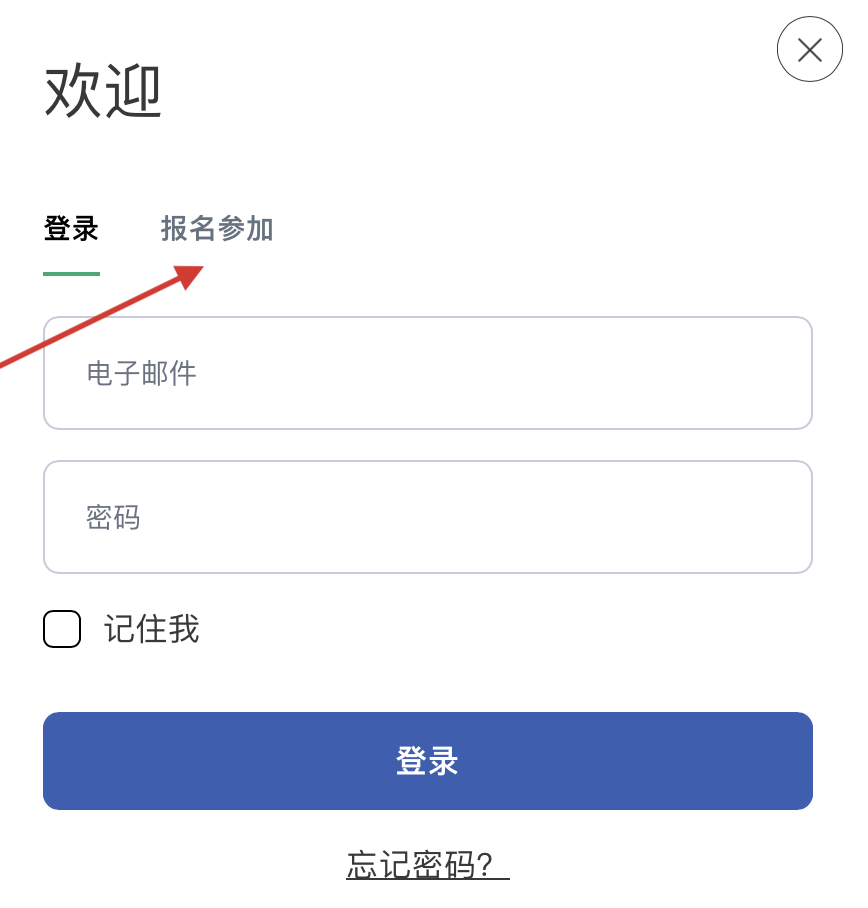Close the welcome dialog with the X icon
Viewport: 868px width, 908px height.
(809, 50)
